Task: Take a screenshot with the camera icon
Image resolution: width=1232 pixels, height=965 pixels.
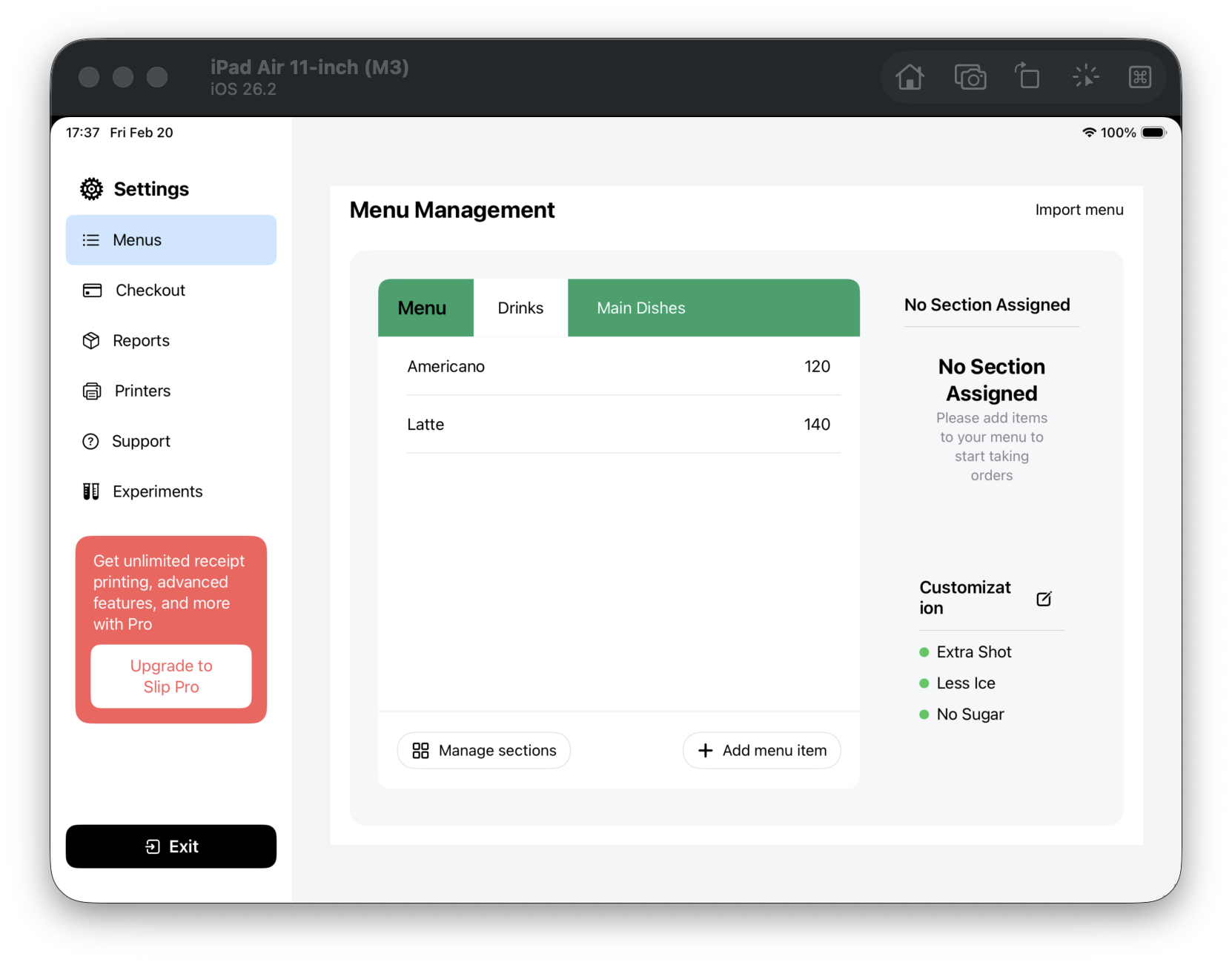Action: (970, 77)
